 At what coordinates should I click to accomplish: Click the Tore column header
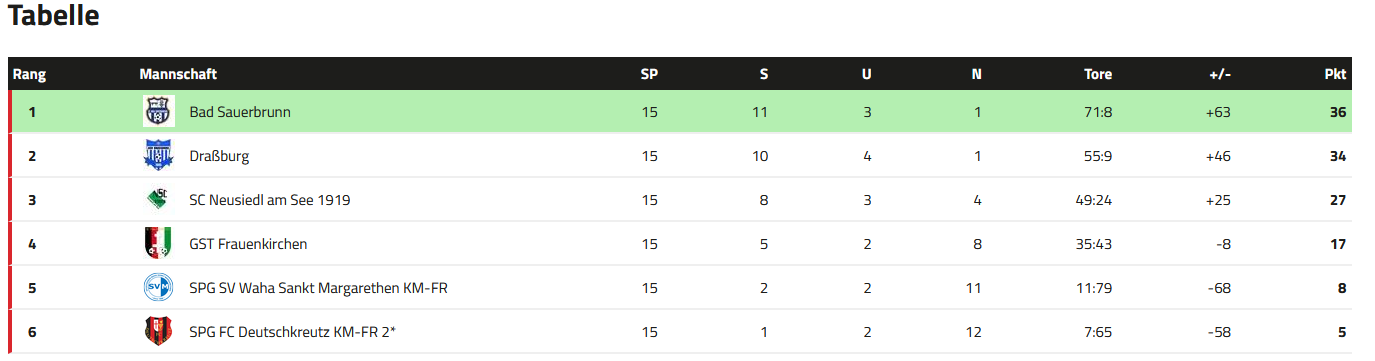click(1098, 74)
